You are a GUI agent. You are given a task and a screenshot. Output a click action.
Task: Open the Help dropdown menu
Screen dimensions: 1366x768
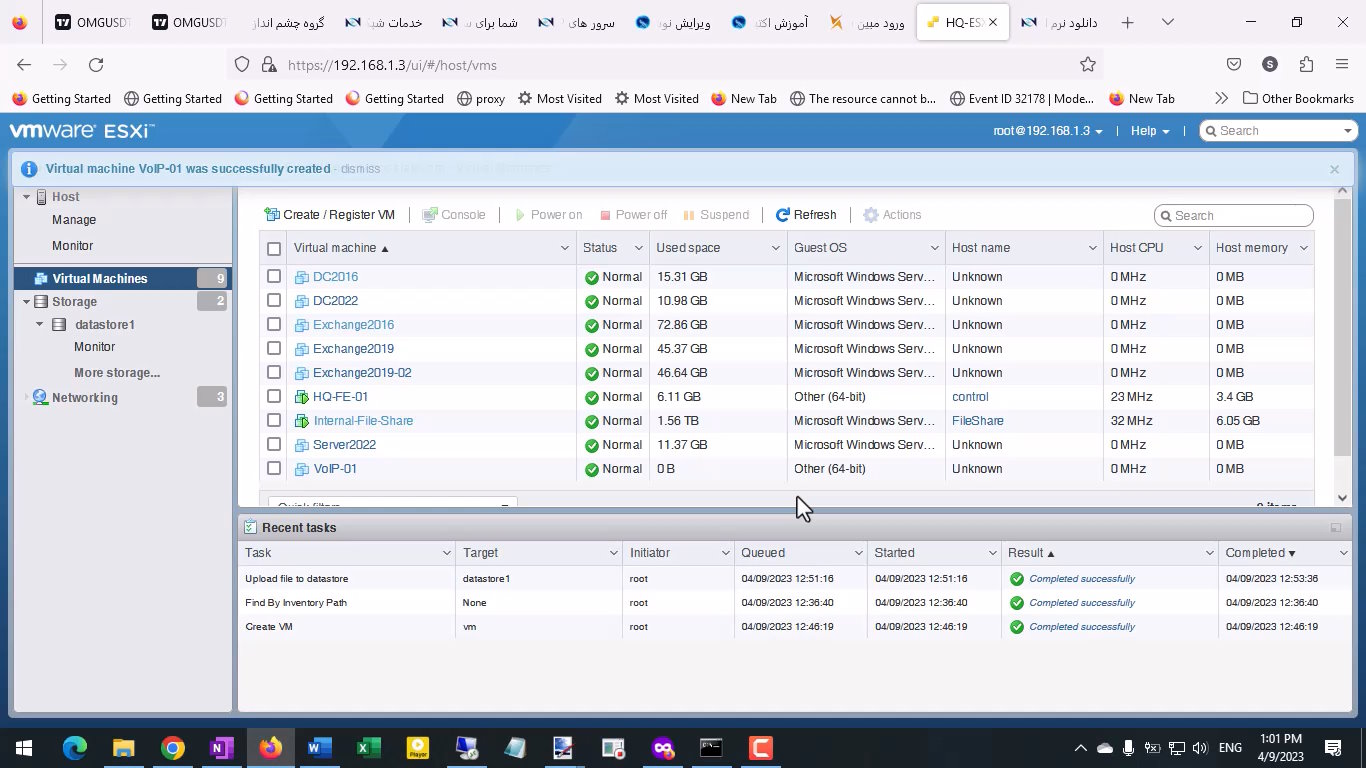[x=1150, y=131]
